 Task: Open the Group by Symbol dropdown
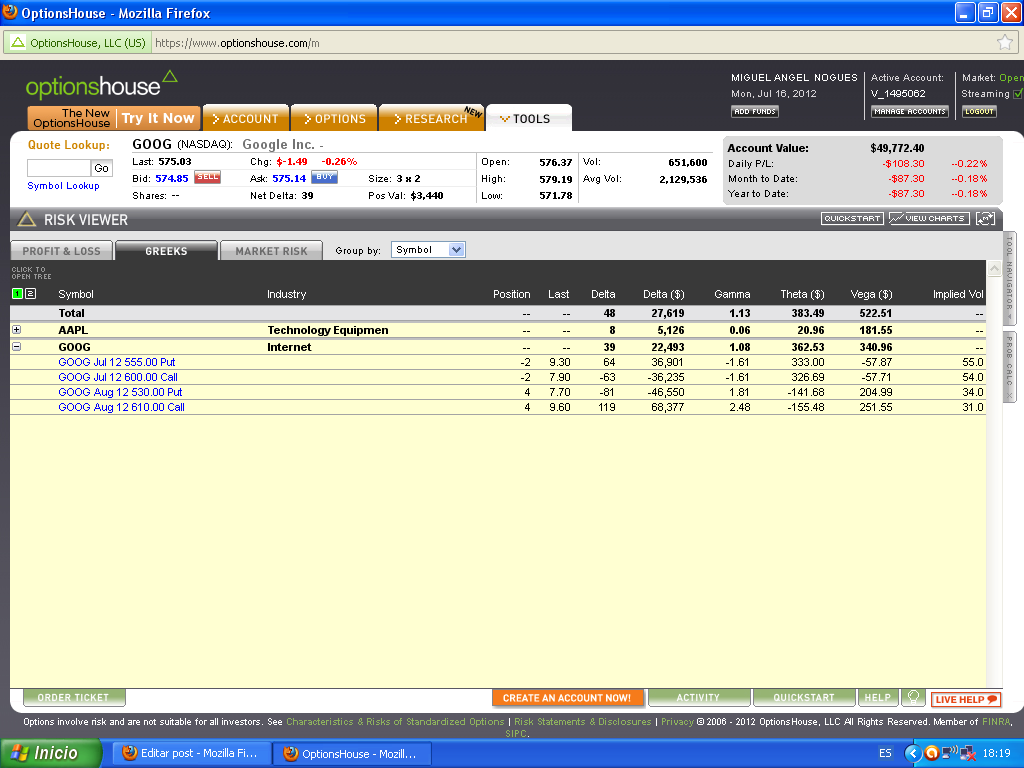point(428,249)
